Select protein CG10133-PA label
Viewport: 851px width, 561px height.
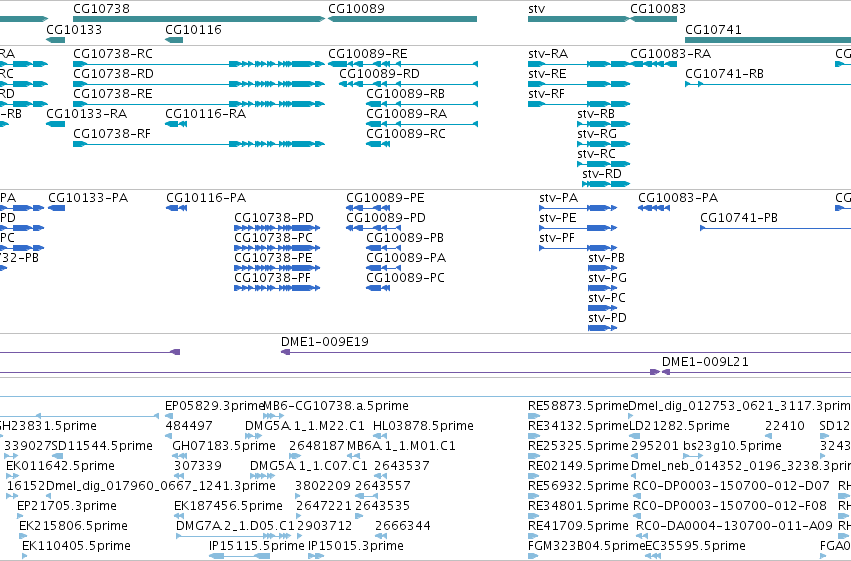coord(88,197)
